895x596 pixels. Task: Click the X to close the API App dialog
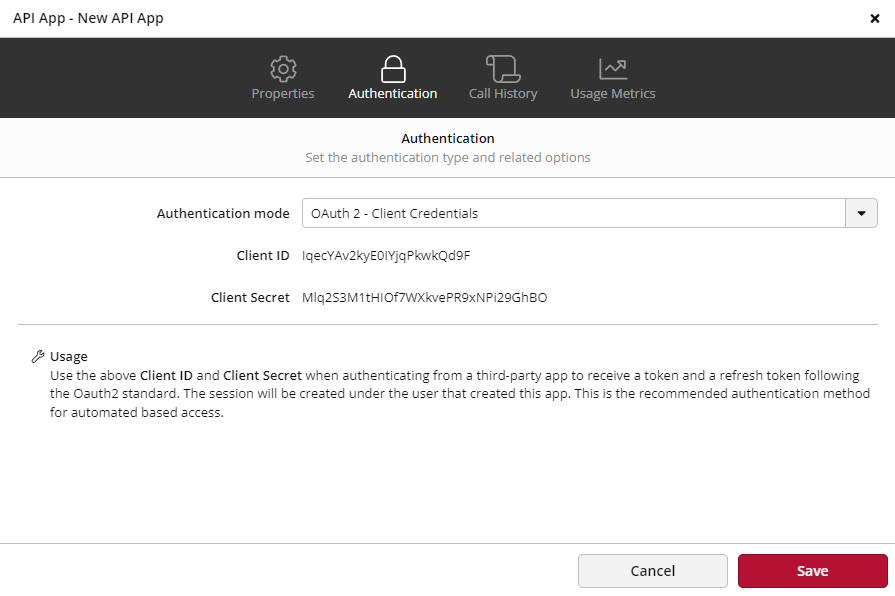[x=876, y=17]
